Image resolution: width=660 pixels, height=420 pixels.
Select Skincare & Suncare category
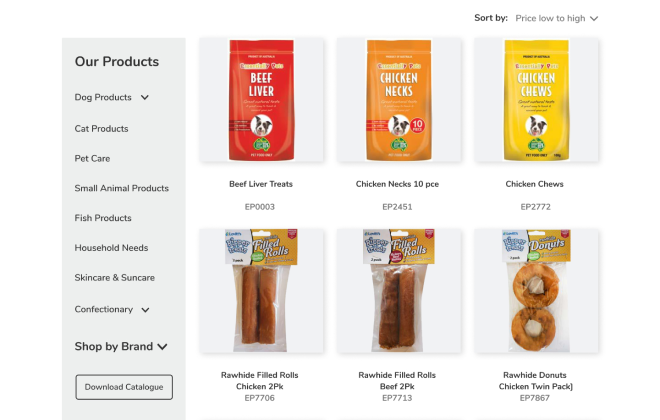[114, 278]
